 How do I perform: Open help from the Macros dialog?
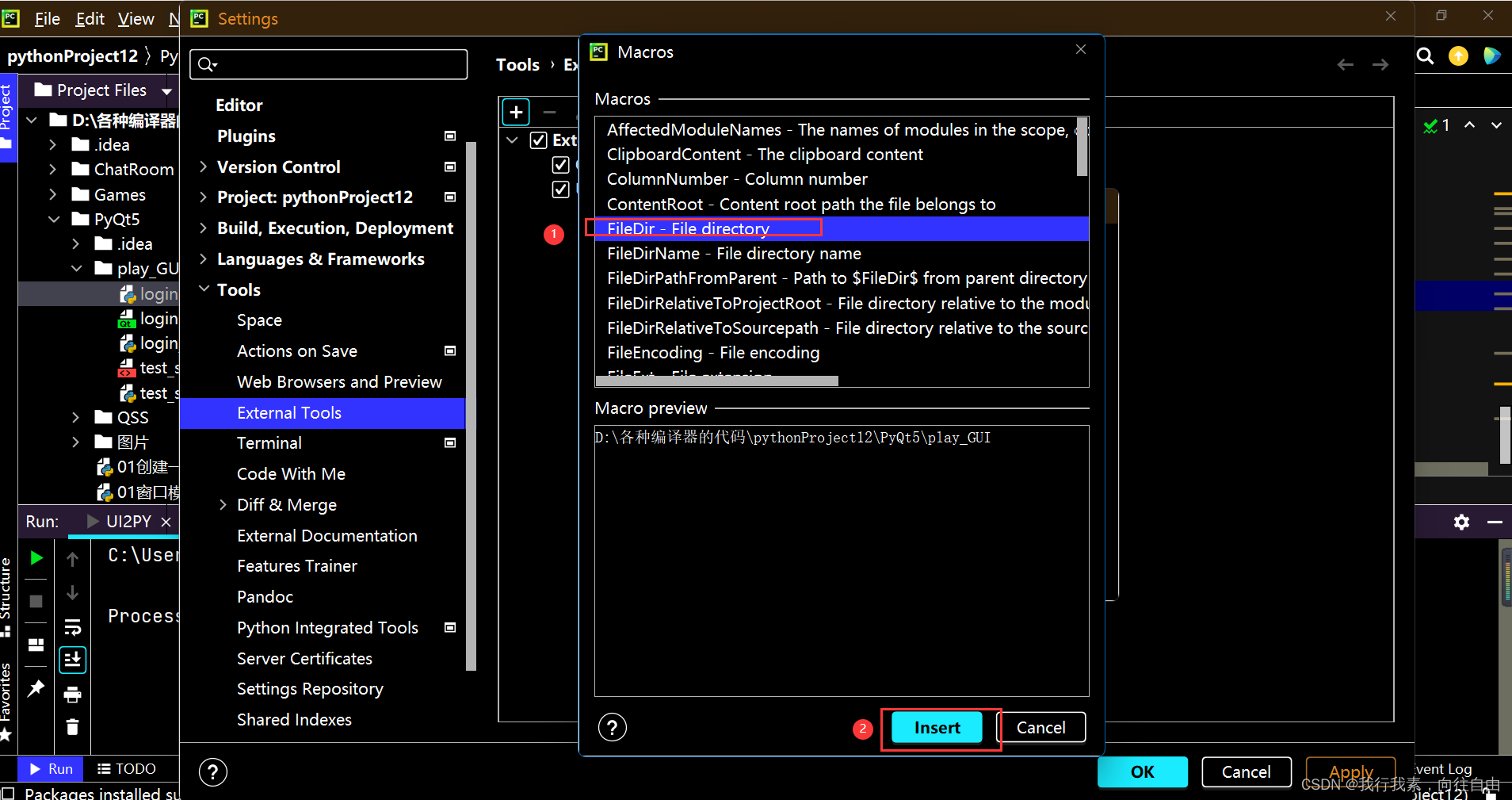pyautogui.click(x=612, y=727)
